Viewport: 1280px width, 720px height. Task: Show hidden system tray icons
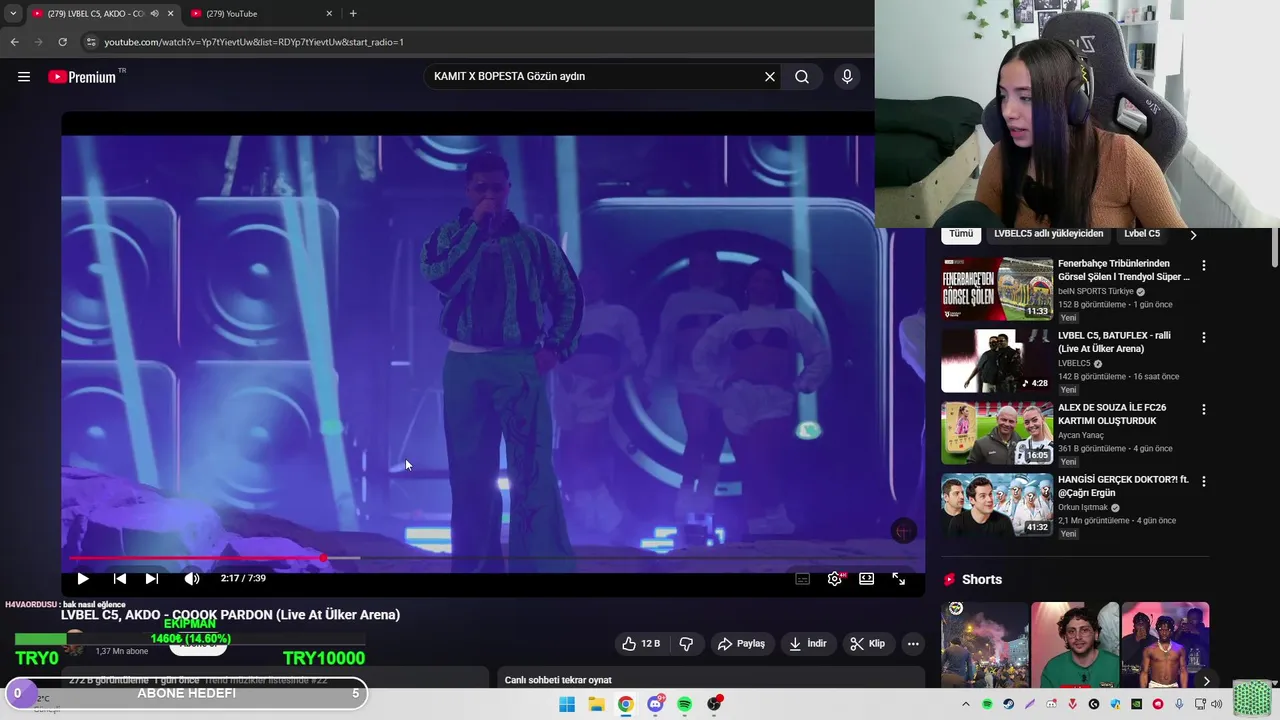[966, 705]
